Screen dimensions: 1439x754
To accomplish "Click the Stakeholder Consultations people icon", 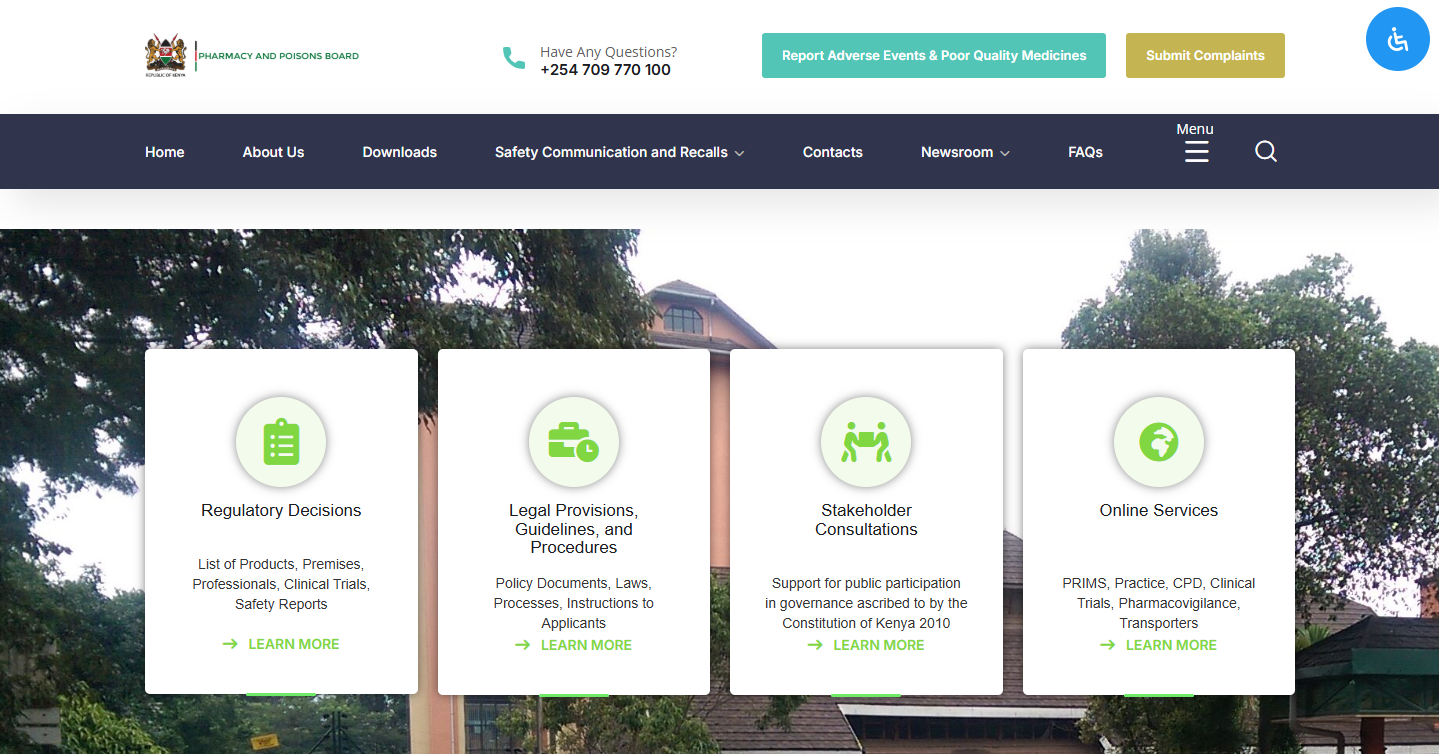I will tap(866, 442).
